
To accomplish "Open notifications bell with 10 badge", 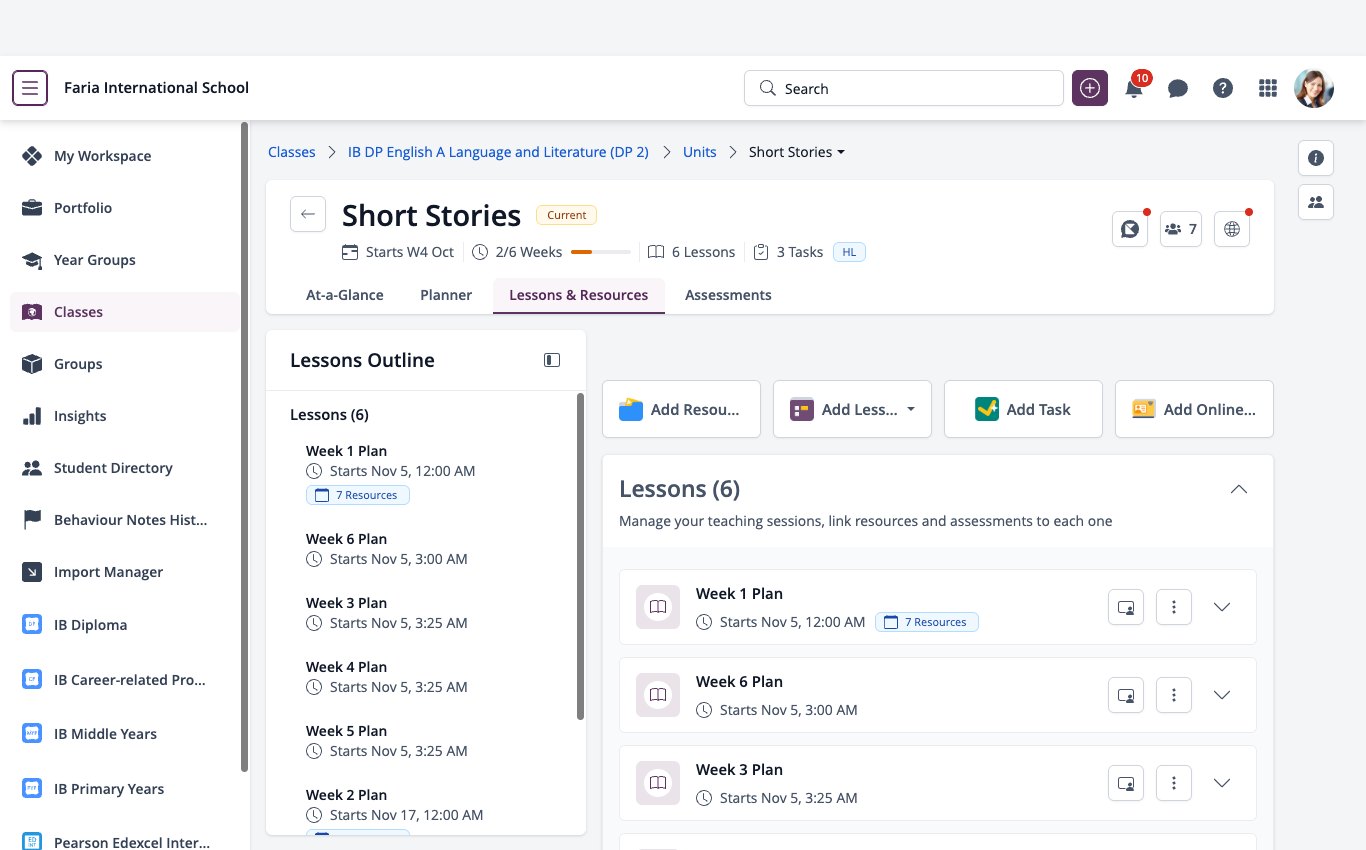I will coord(1134,88).
